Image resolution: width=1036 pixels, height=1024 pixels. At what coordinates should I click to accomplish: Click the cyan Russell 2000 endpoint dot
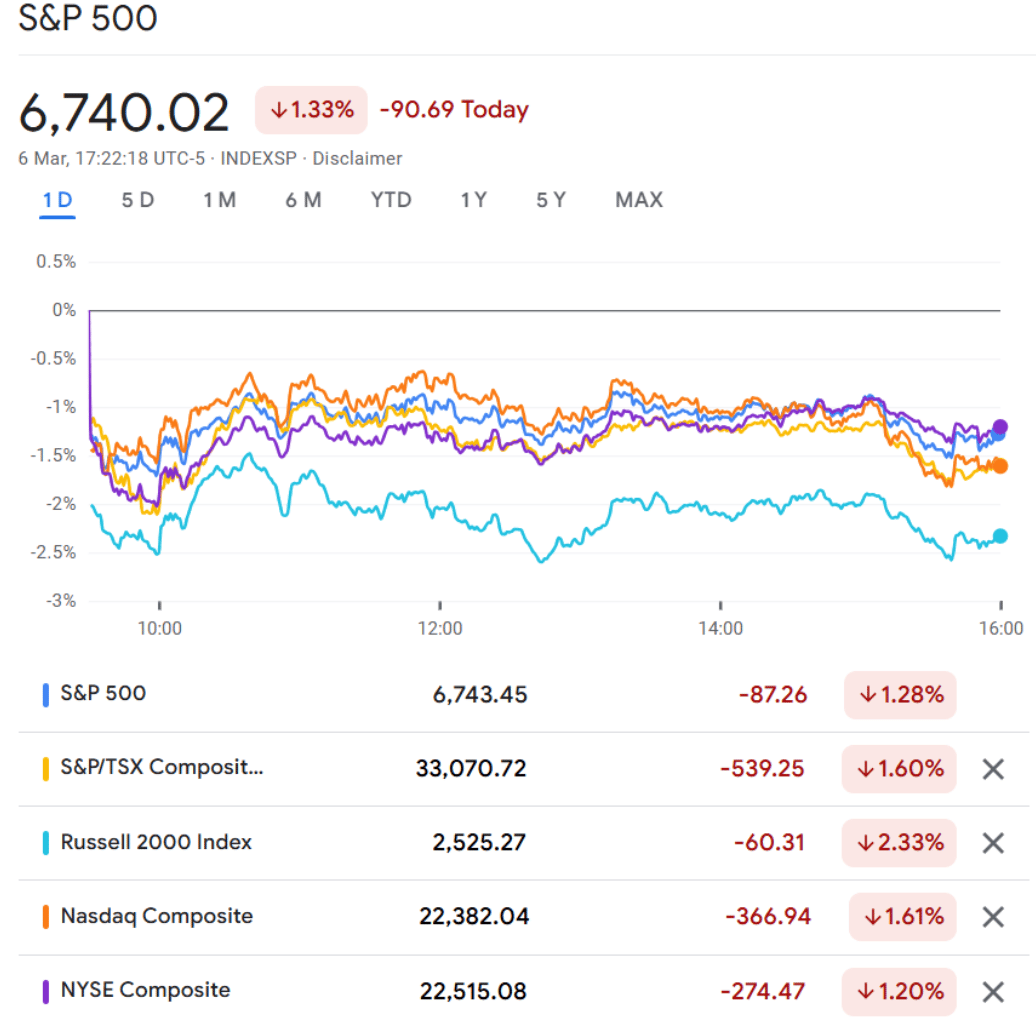point(1000,536)
